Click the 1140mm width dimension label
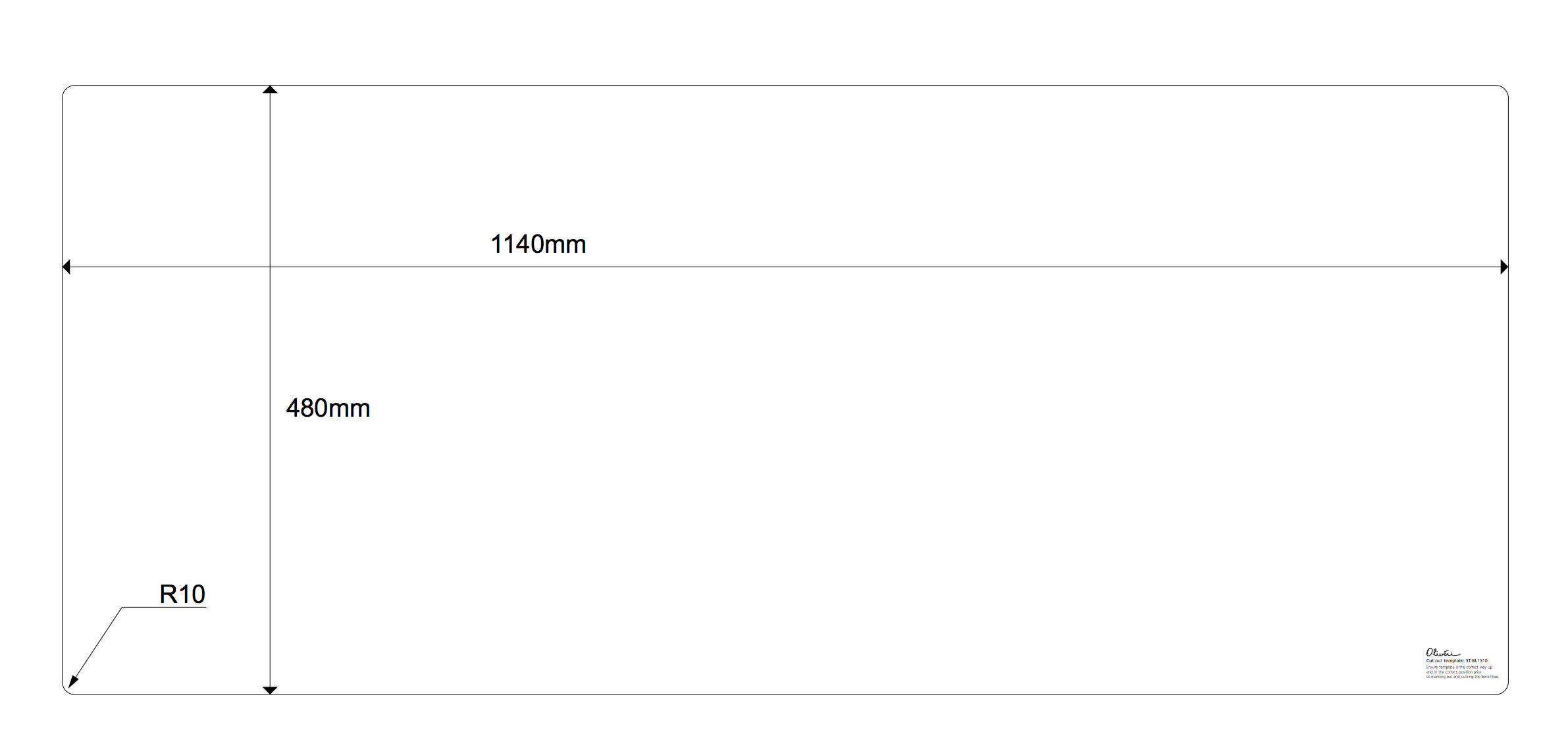Viewport: 1568px width, 736px height. coord(538,244)
